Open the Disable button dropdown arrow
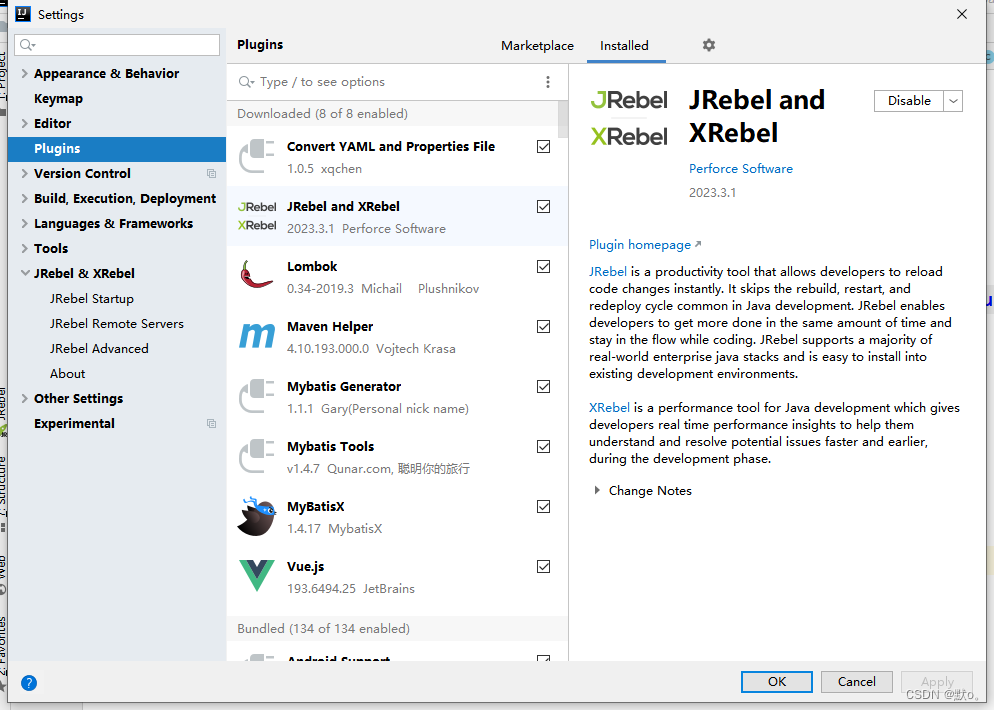This screenshot has height=710, width=994. click(x=953, y=101)
